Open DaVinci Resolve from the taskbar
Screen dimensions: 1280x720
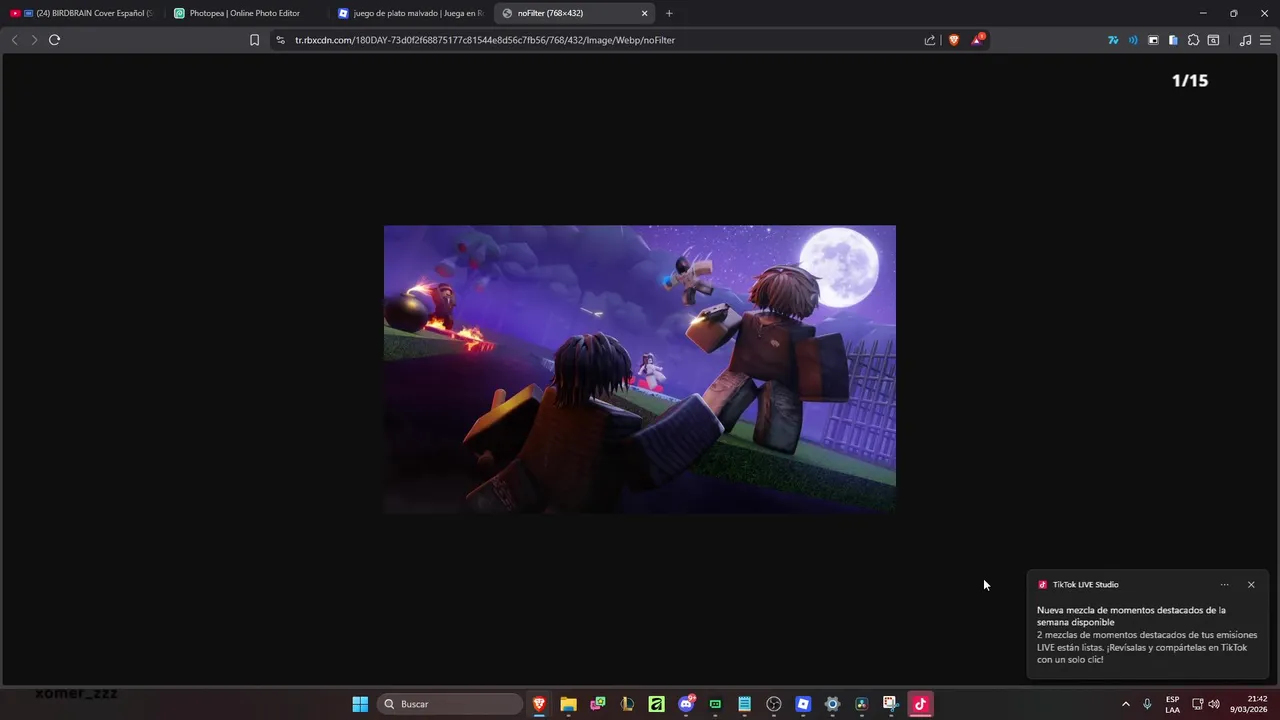point(861,704)
